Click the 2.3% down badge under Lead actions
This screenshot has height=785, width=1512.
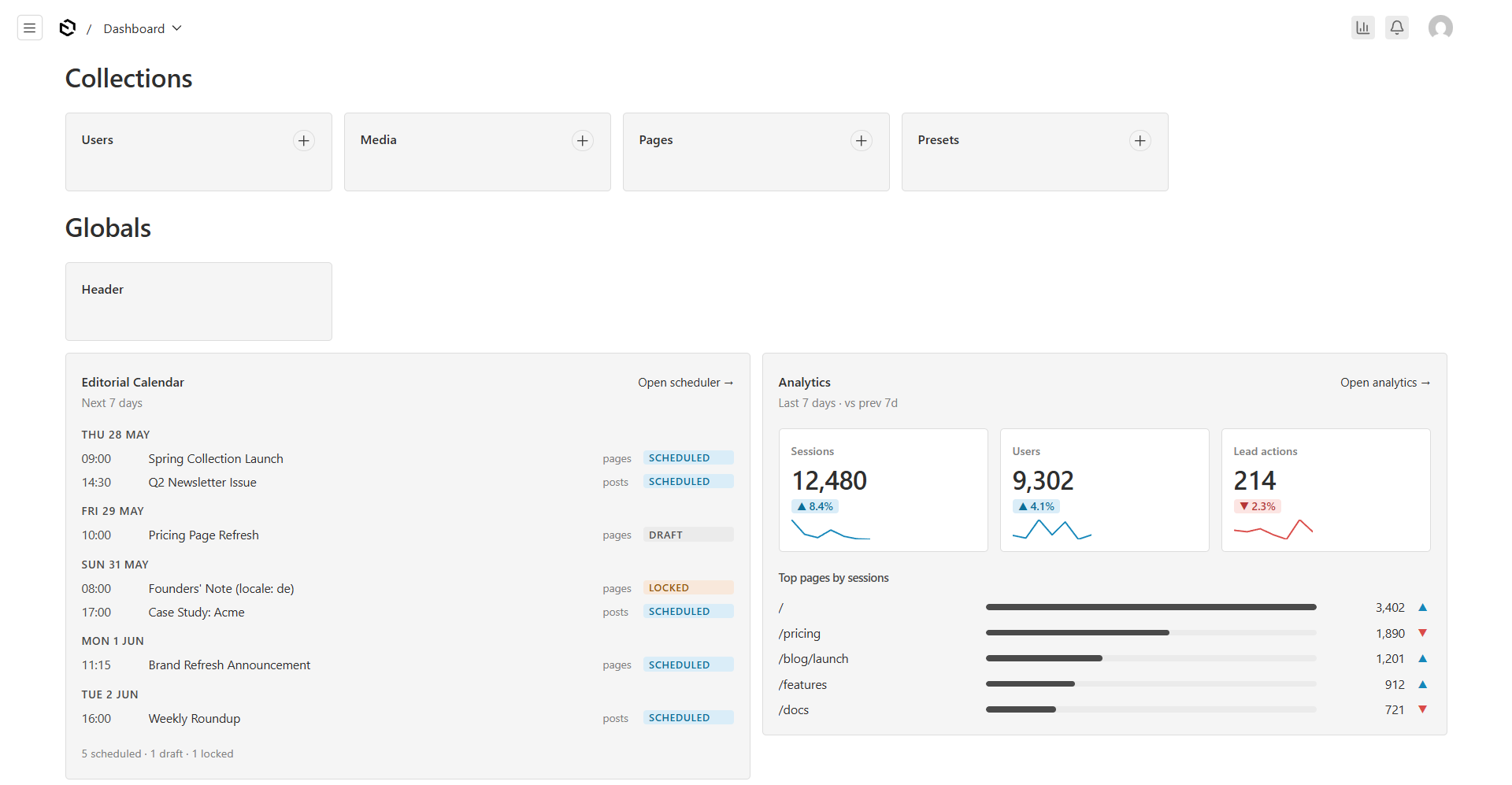click(1257, 506)
